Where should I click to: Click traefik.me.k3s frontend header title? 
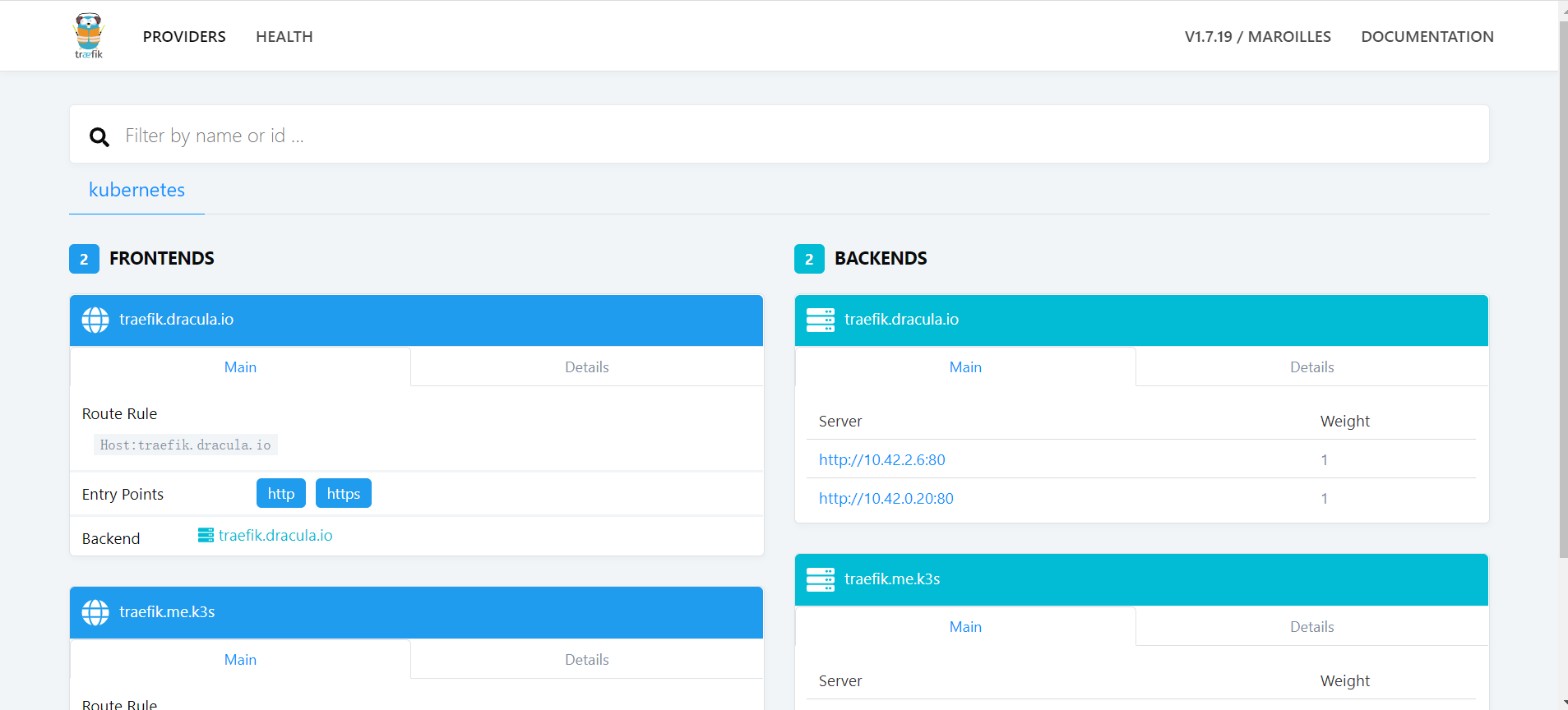pos(167,611)
